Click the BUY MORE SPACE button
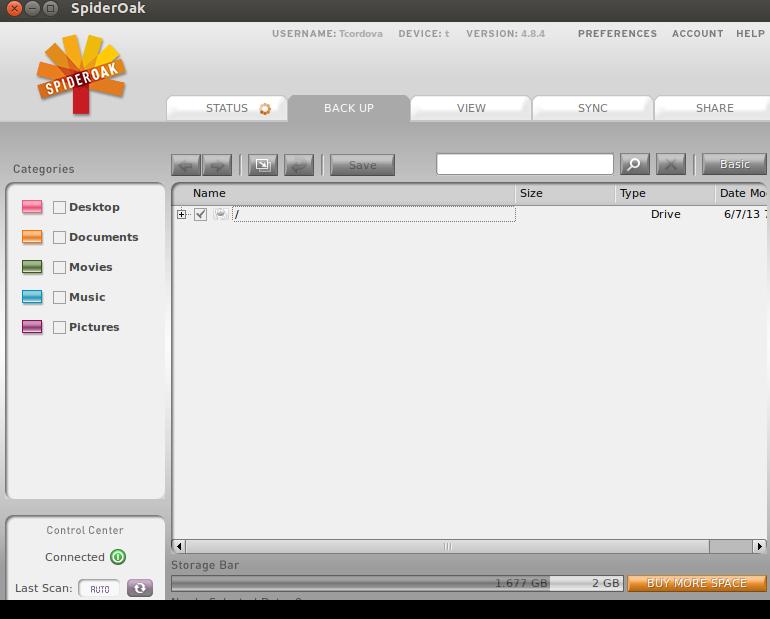This screenshot has width=770, height=619. 696,583
